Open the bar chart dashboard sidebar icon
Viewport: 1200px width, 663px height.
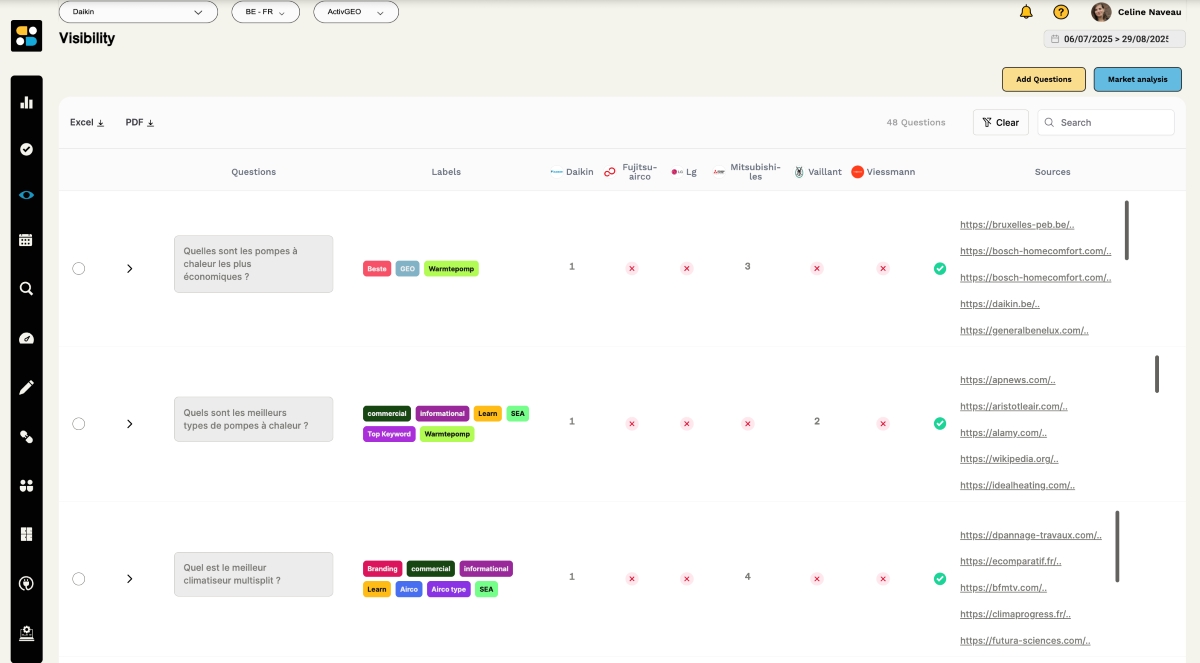(27, 102)
